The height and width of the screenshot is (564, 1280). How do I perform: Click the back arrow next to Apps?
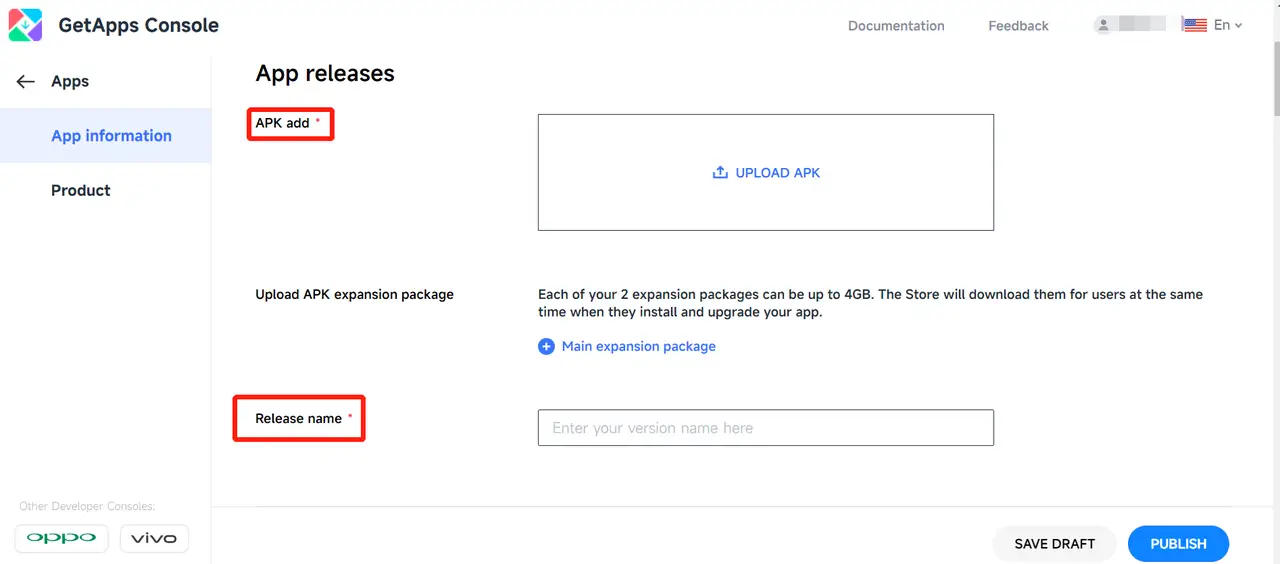point(26,82)
